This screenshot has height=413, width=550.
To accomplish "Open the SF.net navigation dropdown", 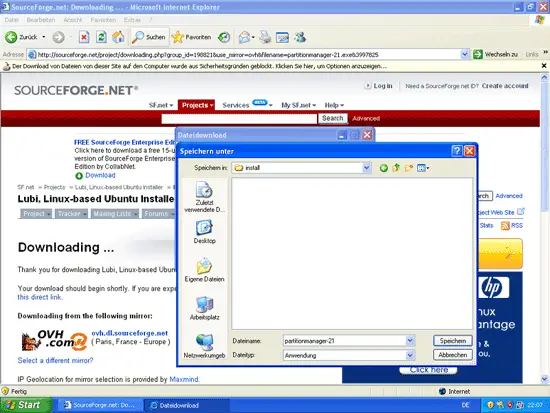I will 161,105.
